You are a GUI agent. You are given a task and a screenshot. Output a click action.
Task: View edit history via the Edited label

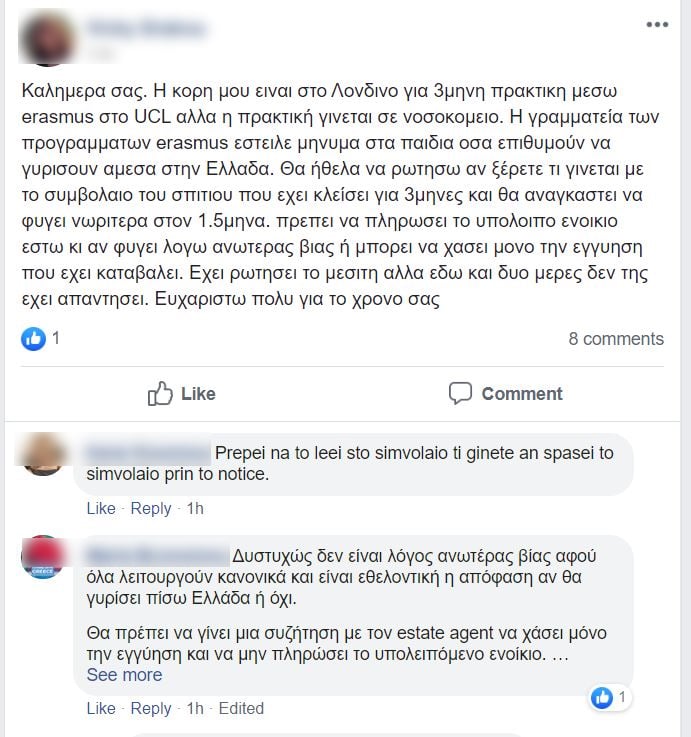click(241, 708)
